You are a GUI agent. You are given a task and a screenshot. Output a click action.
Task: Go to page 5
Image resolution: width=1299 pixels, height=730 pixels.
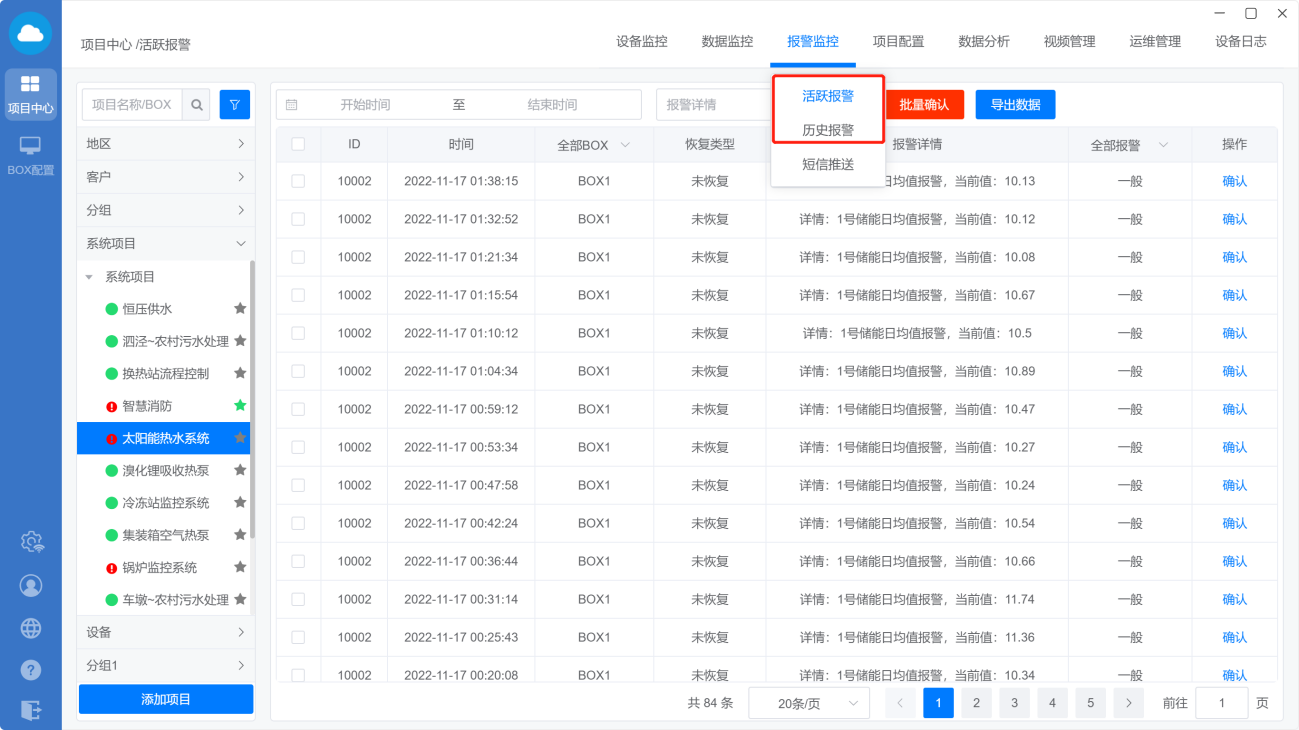click(x=1090, y=703)
